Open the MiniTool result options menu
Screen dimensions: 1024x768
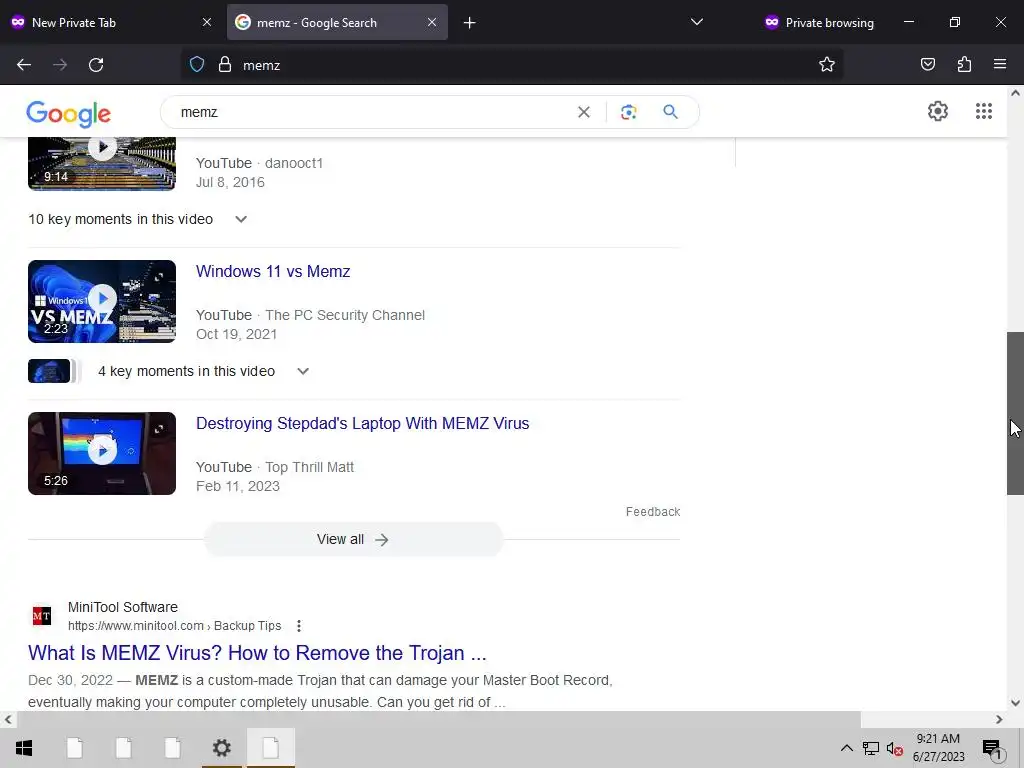pyautogui.click(x=298, y=626)
